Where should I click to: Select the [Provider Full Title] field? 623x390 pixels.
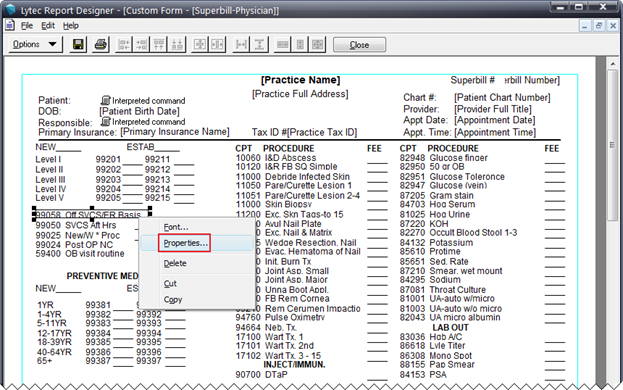(493, 109)
